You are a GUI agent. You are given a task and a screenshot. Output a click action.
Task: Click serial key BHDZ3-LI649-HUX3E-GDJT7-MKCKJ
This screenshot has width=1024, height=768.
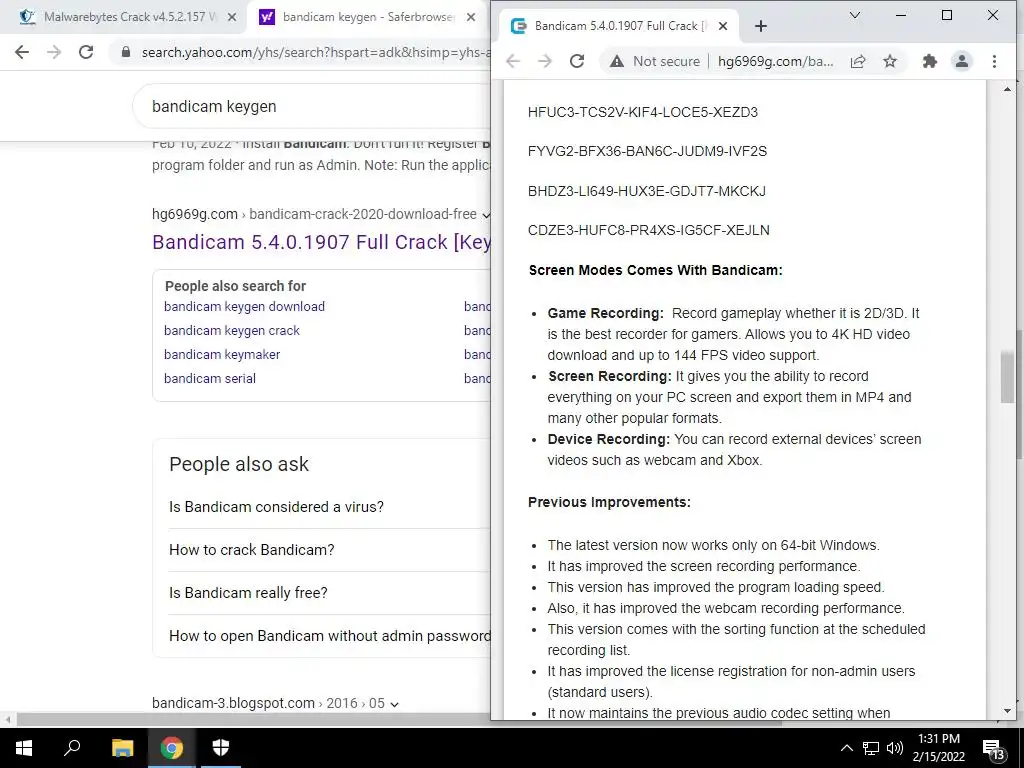[x=647, y=191]
